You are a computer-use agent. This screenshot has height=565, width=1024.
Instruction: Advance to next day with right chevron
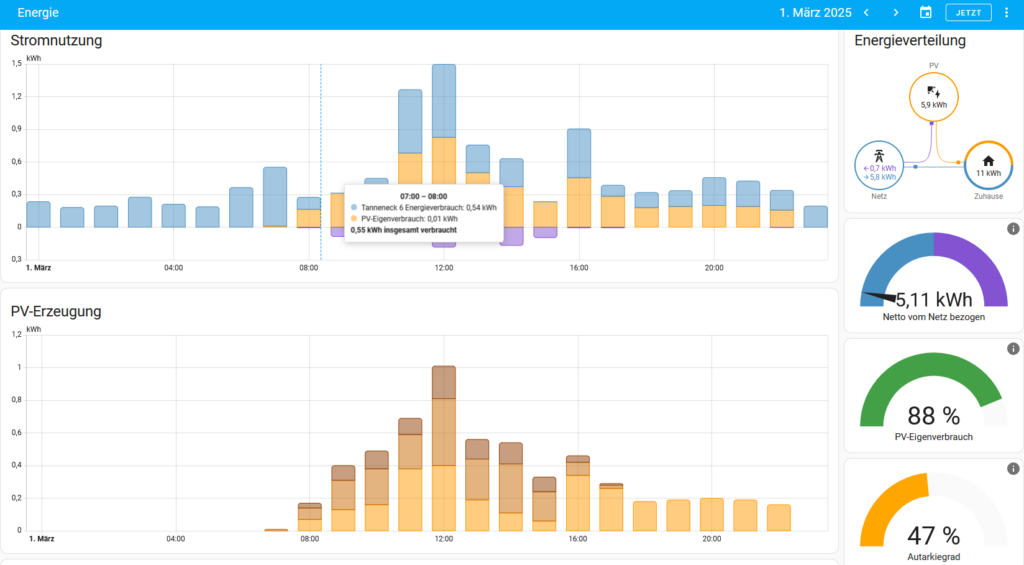click(x=896, y=13)
